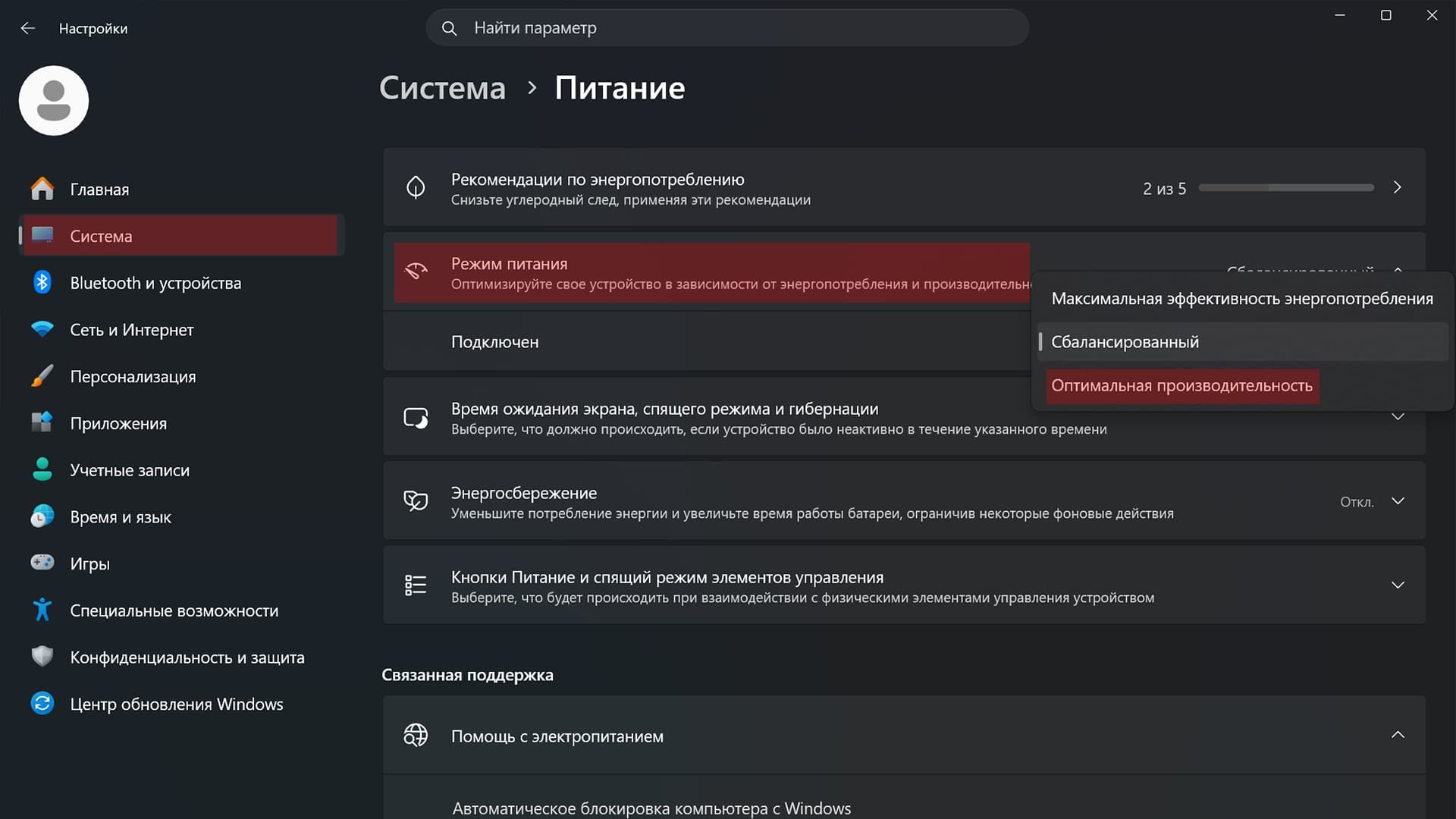Image resolution: width=1456 pixels, height=819 pixels.
Task: Open Автоматическое блокировка компьютера help link
Action: pyautogui.click(x=651, y=808)
